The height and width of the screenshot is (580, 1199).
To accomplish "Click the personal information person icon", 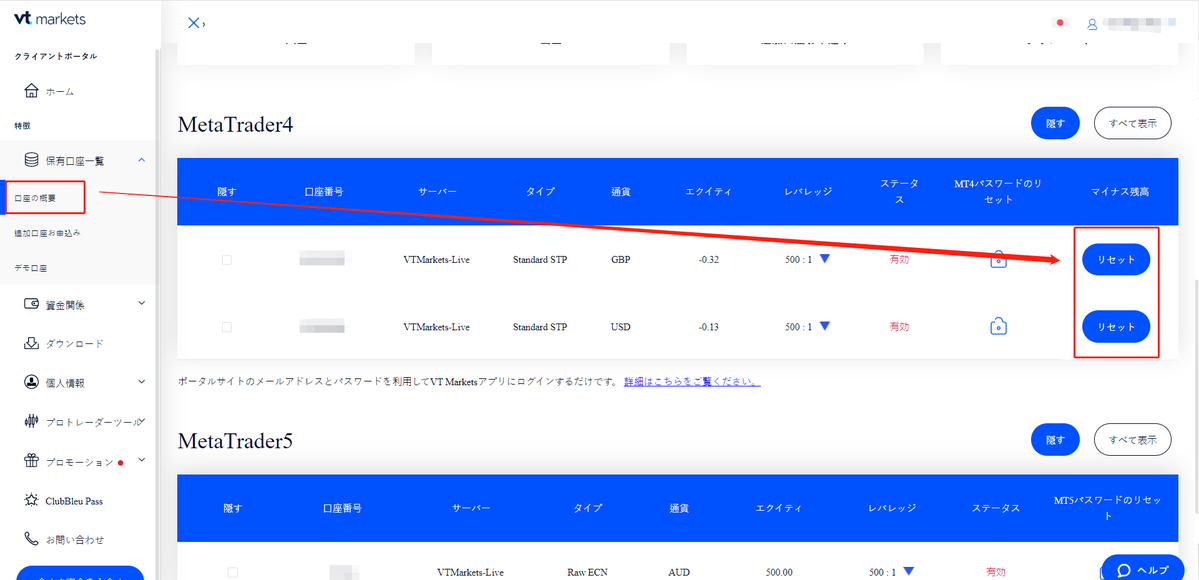I will (31, 381).
